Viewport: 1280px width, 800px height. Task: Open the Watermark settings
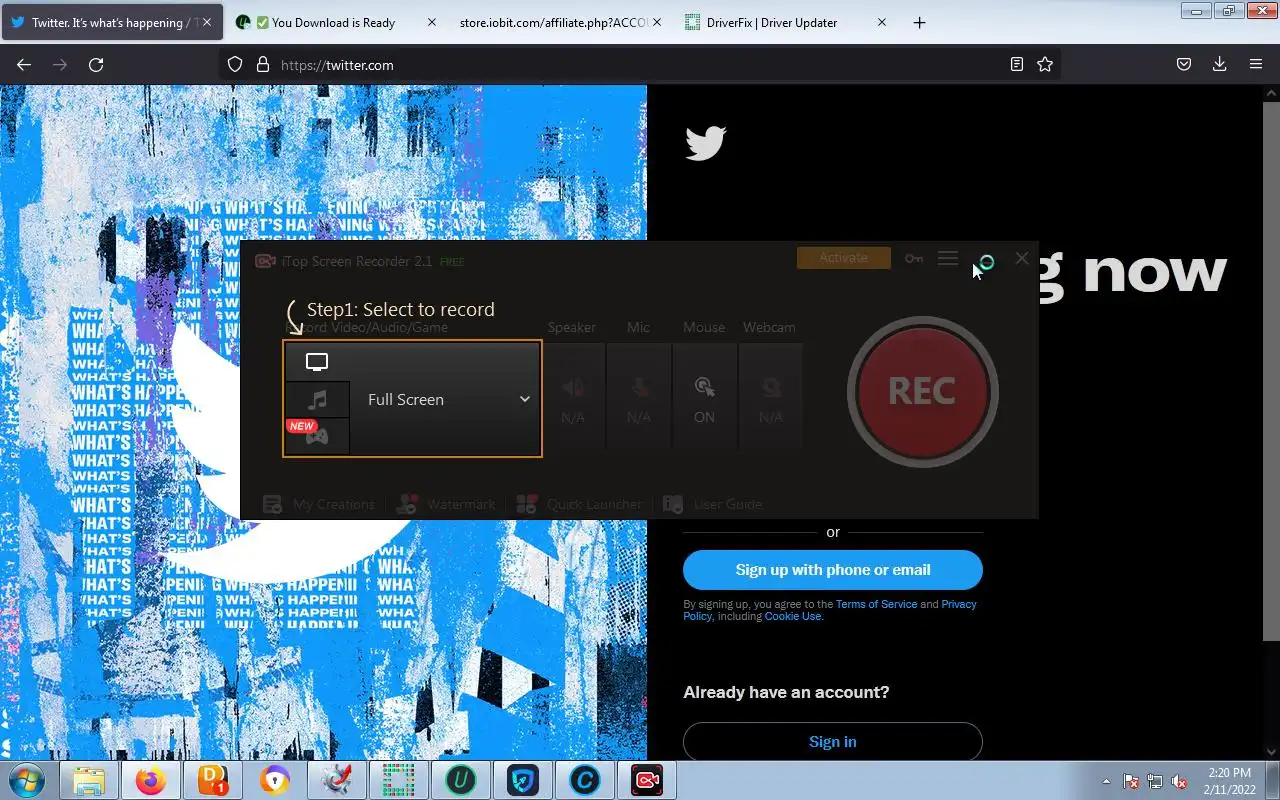pos(446,504)
